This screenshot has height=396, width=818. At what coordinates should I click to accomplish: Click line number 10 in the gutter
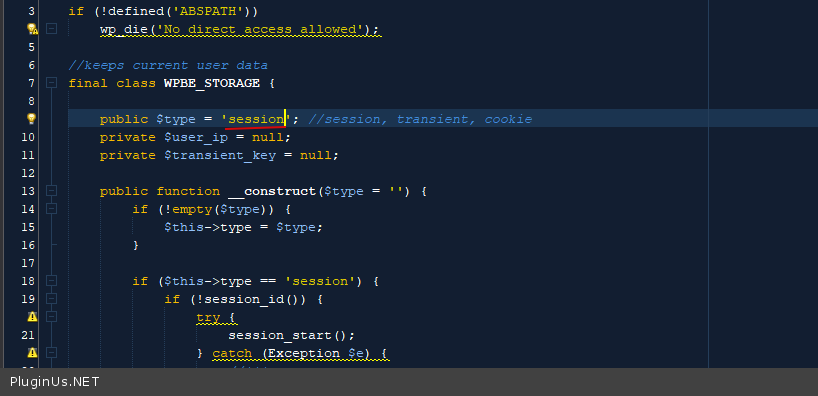[x=28, y=137]
